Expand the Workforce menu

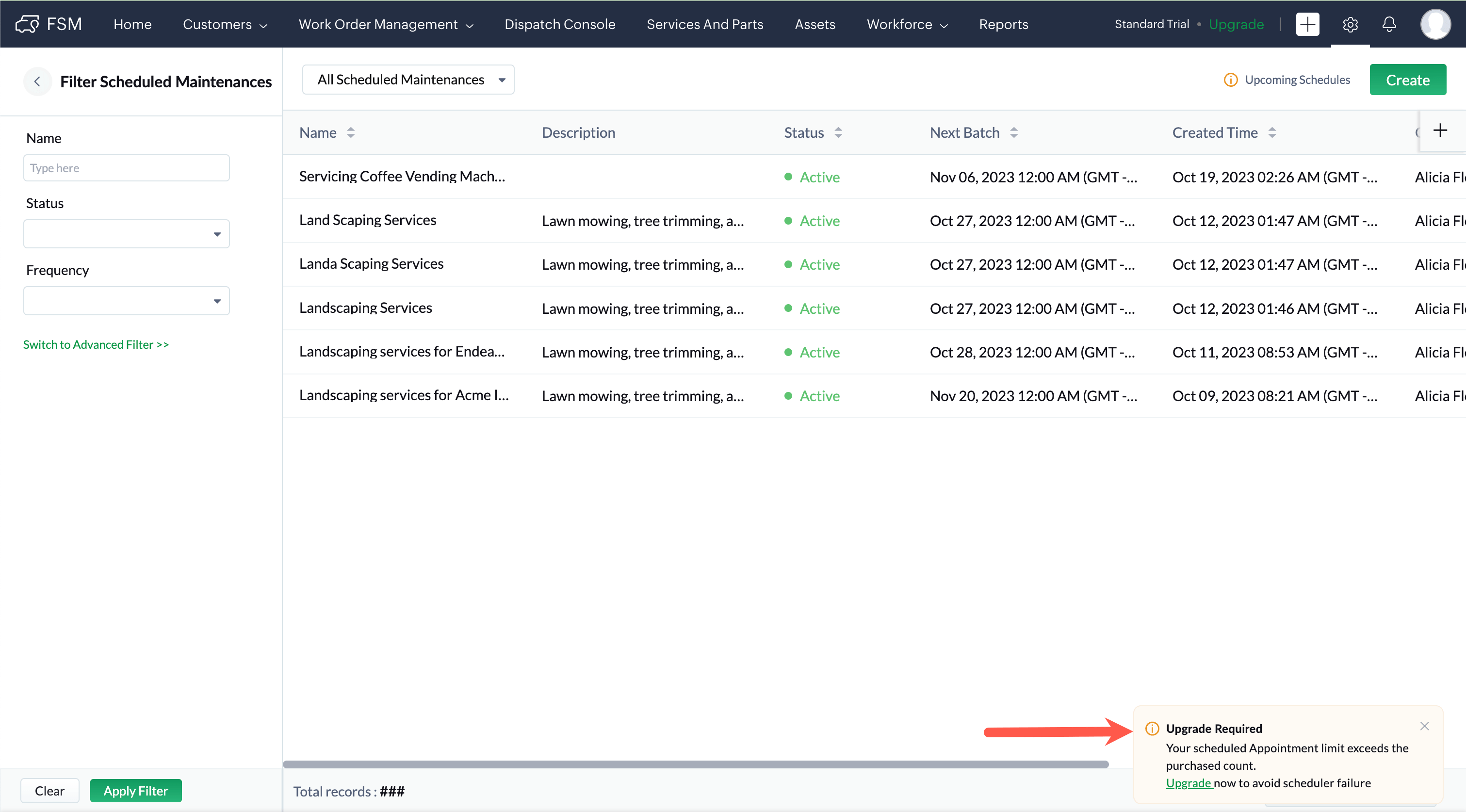907,24
